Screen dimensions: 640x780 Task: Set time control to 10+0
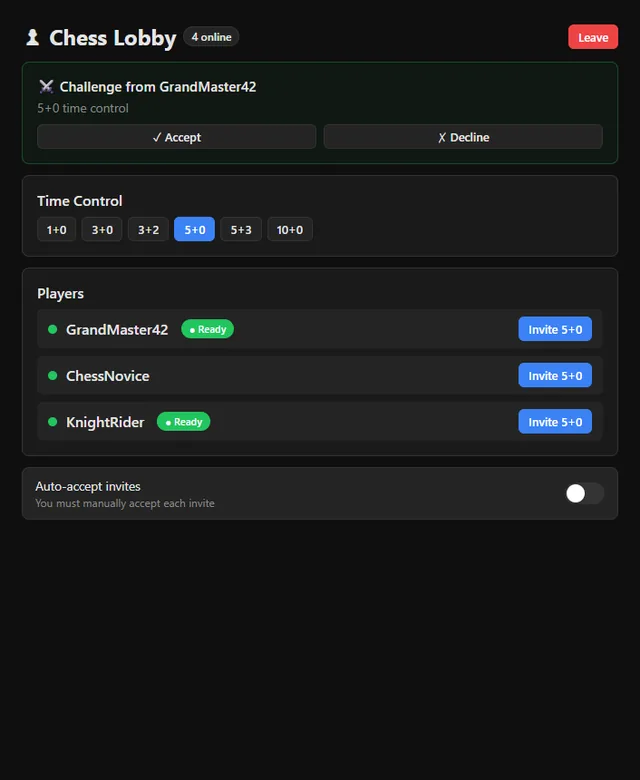[290, 229]
